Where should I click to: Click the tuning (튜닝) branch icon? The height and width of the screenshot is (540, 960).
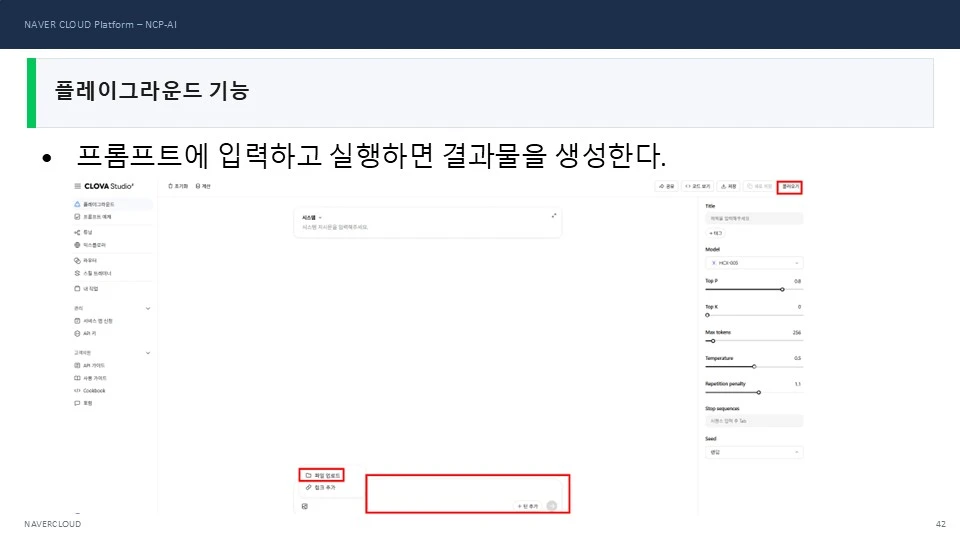tap(77, 232)
